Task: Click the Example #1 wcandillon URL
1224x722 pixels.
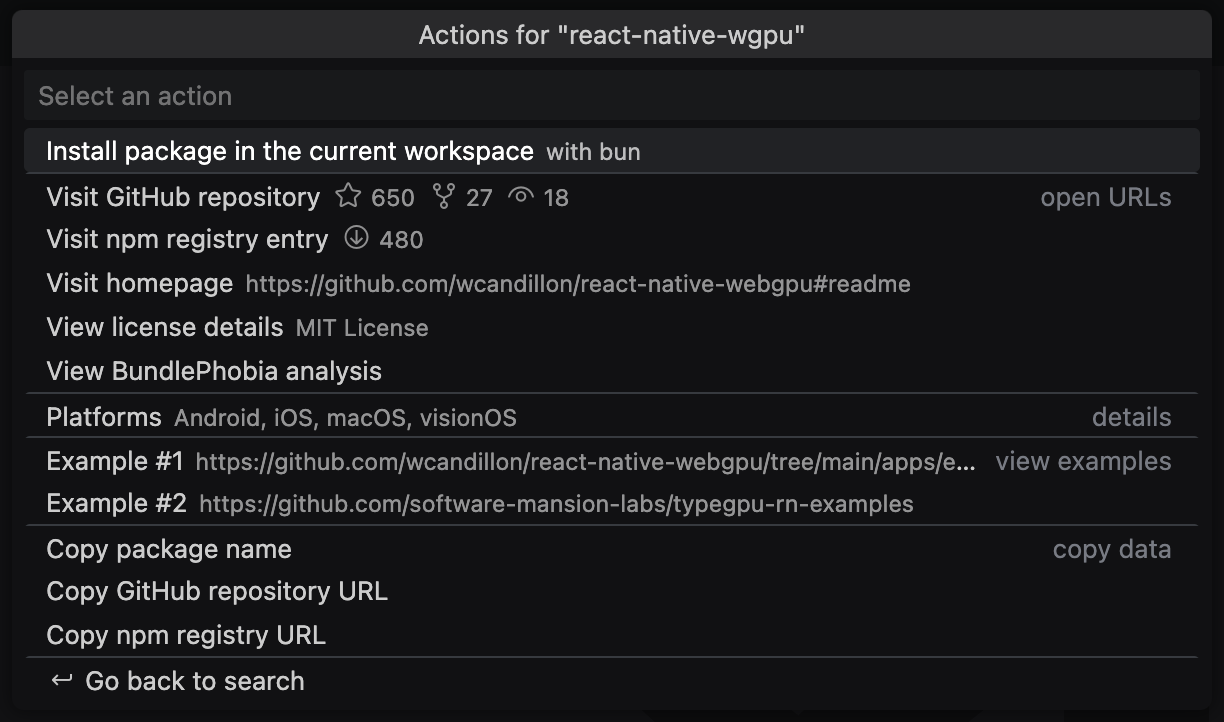Action: 586,462
